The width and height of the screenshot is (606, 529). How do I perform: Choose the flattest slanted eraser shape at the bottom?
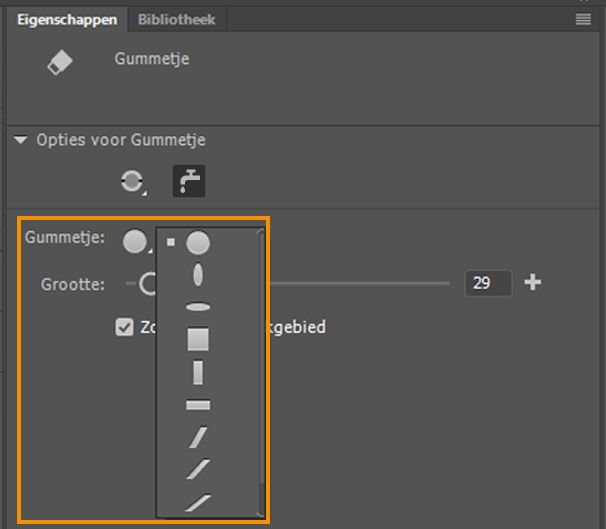[198, 502]
